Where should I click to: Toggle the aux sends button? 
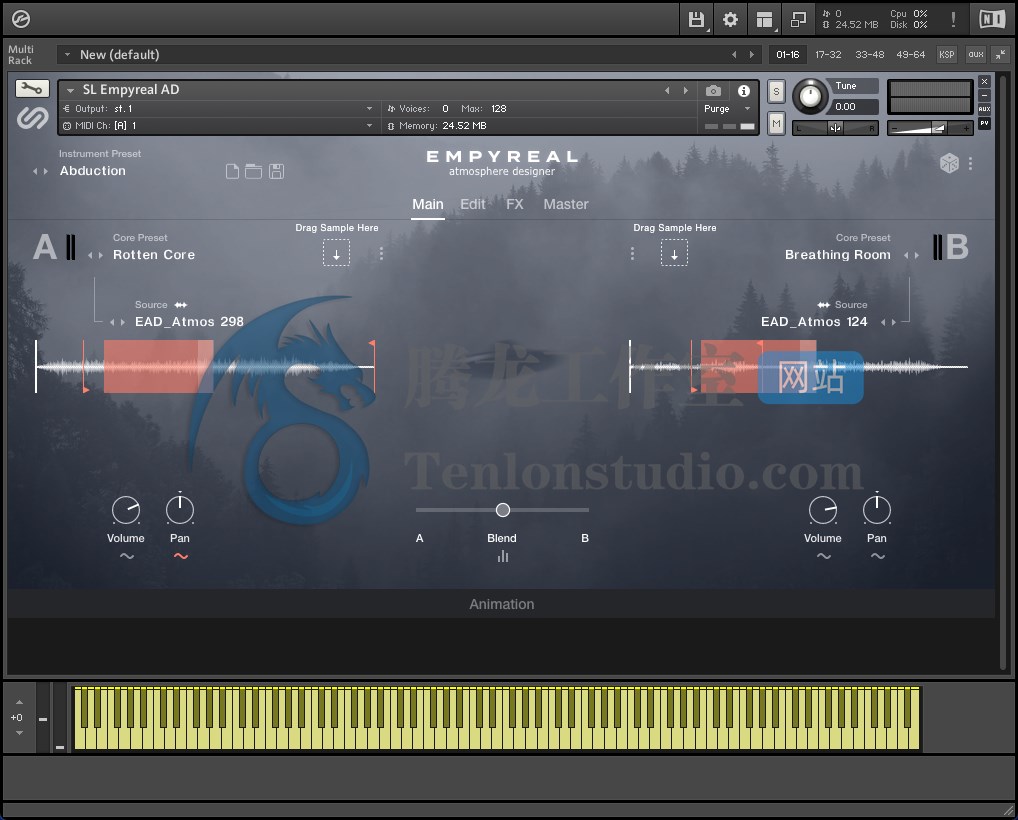pos(976,55)
